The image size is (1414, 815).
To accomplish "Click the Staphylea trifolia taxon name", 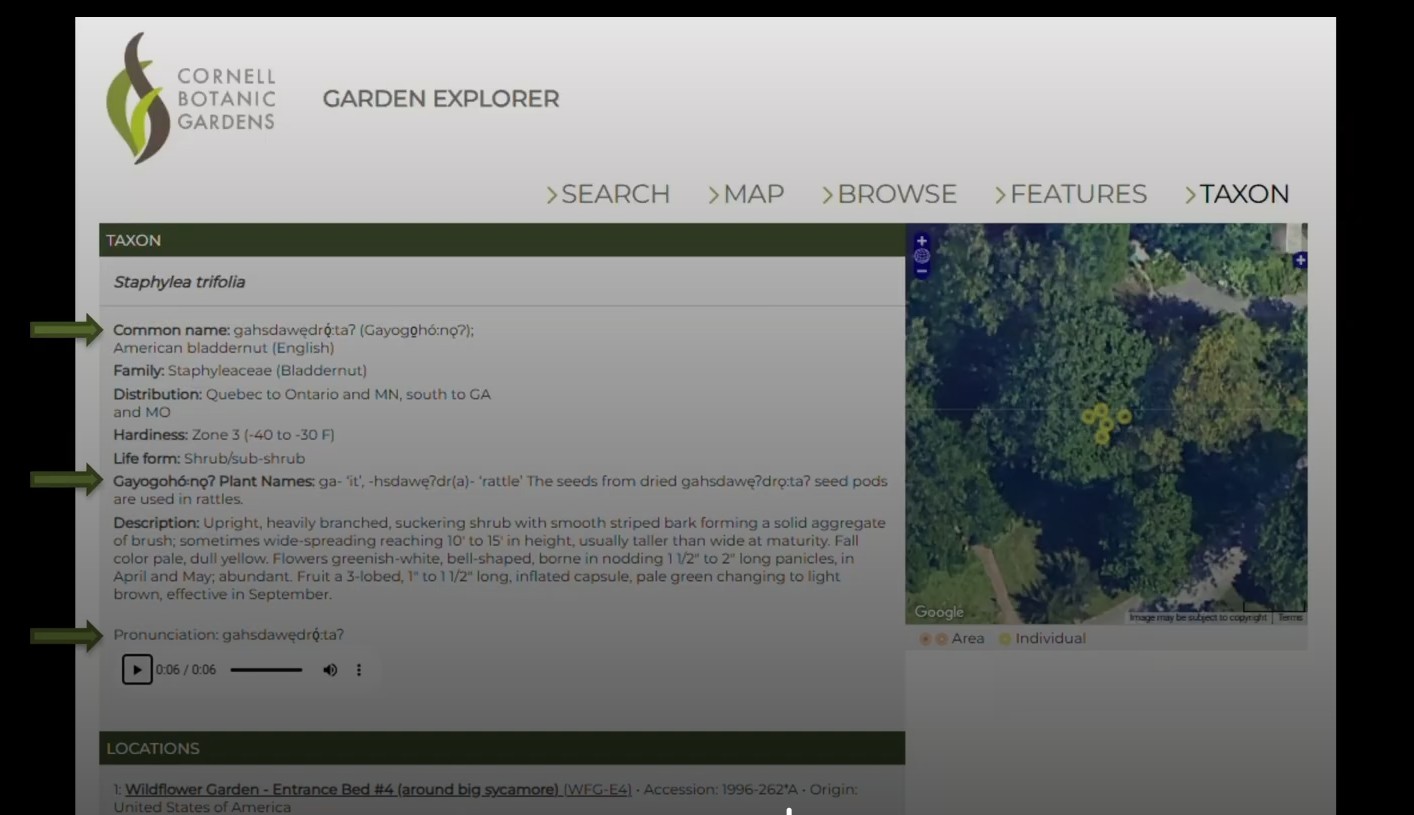I will pyautogui.click(x=179, y=282).
